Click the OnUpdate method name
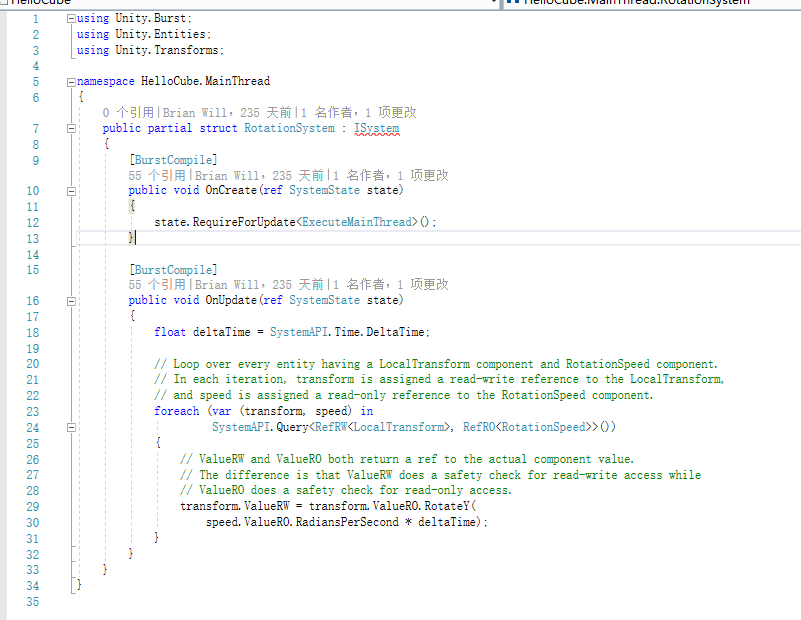The image size is (801, 620). tap(231, 300)
